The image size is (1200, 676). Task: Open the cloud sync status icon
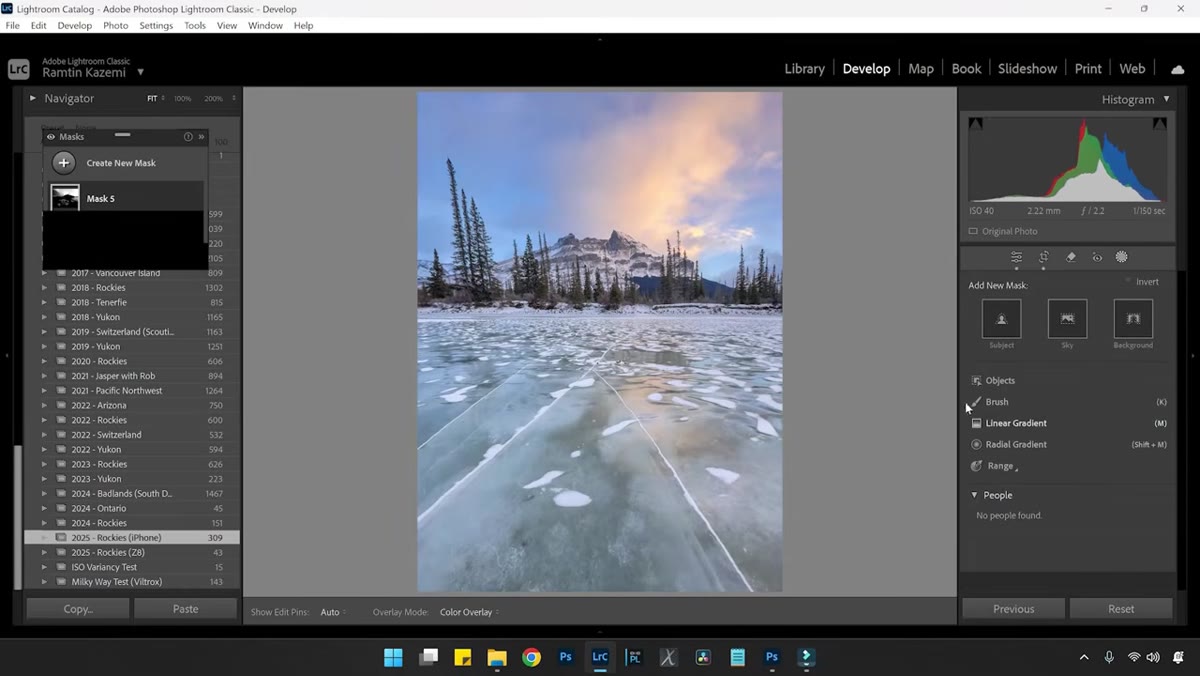[x=1178, y=69]
